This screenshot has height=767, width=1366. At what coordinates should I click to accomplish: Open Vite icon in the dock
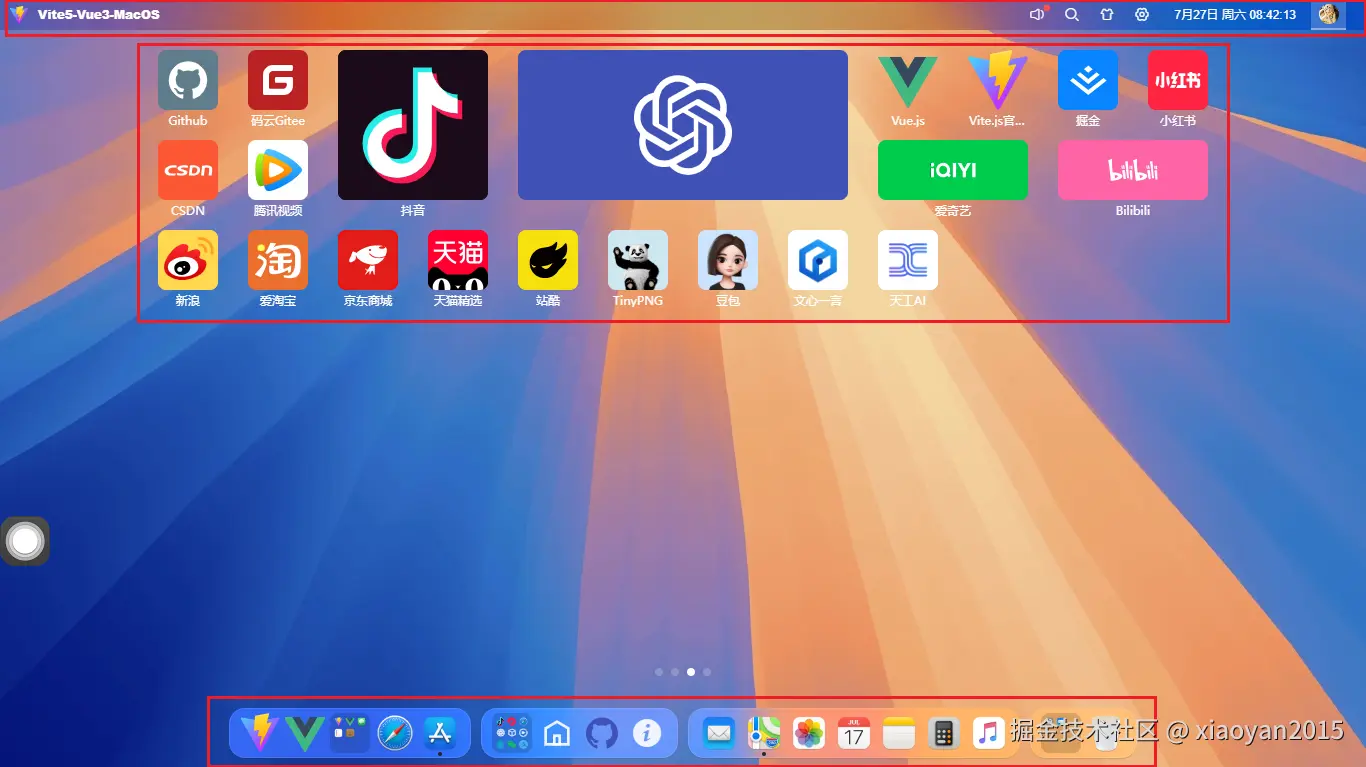260,733
